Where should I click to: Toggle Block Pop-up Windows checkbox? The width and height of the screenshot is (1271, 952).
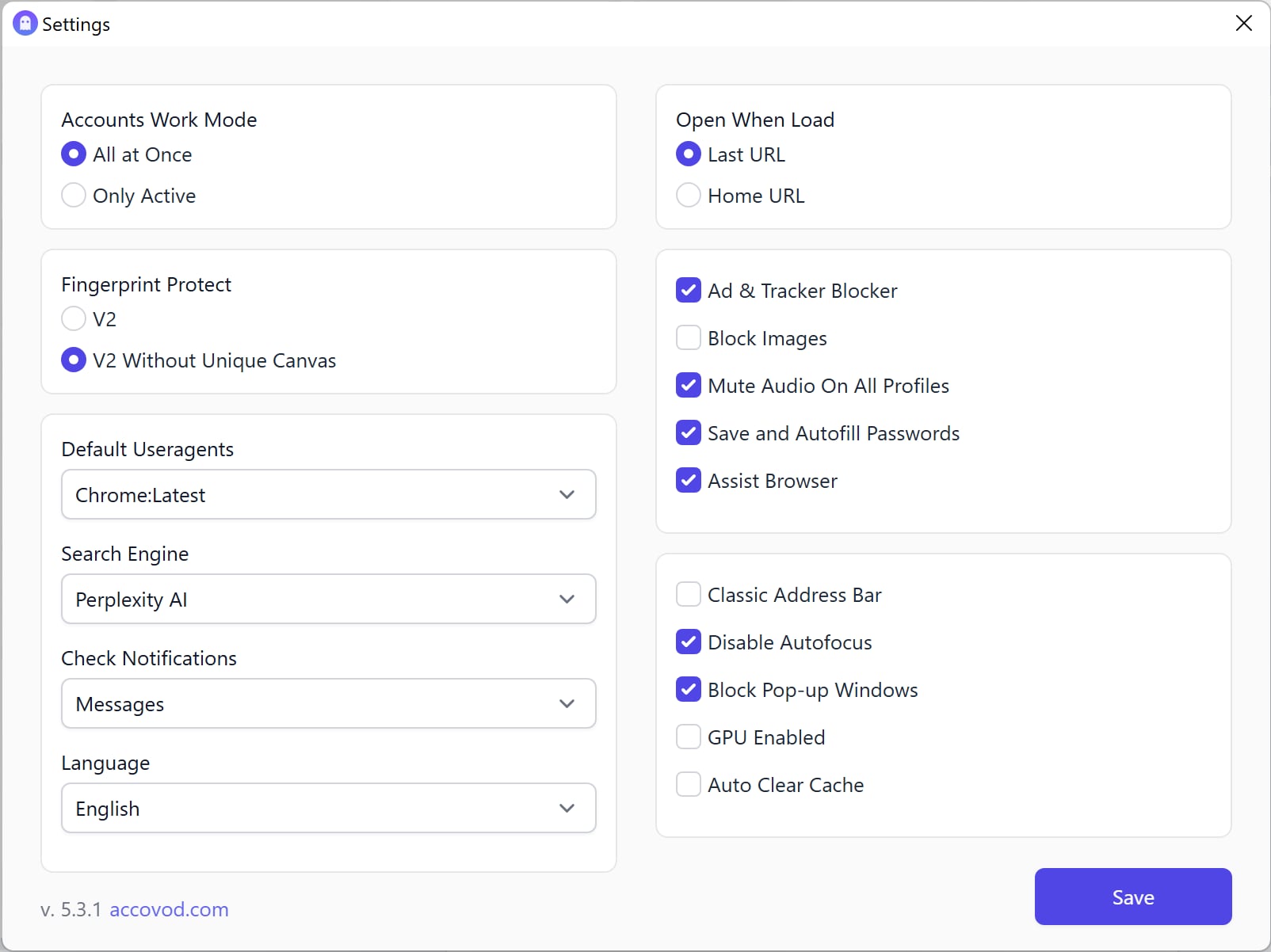[689, 690]
